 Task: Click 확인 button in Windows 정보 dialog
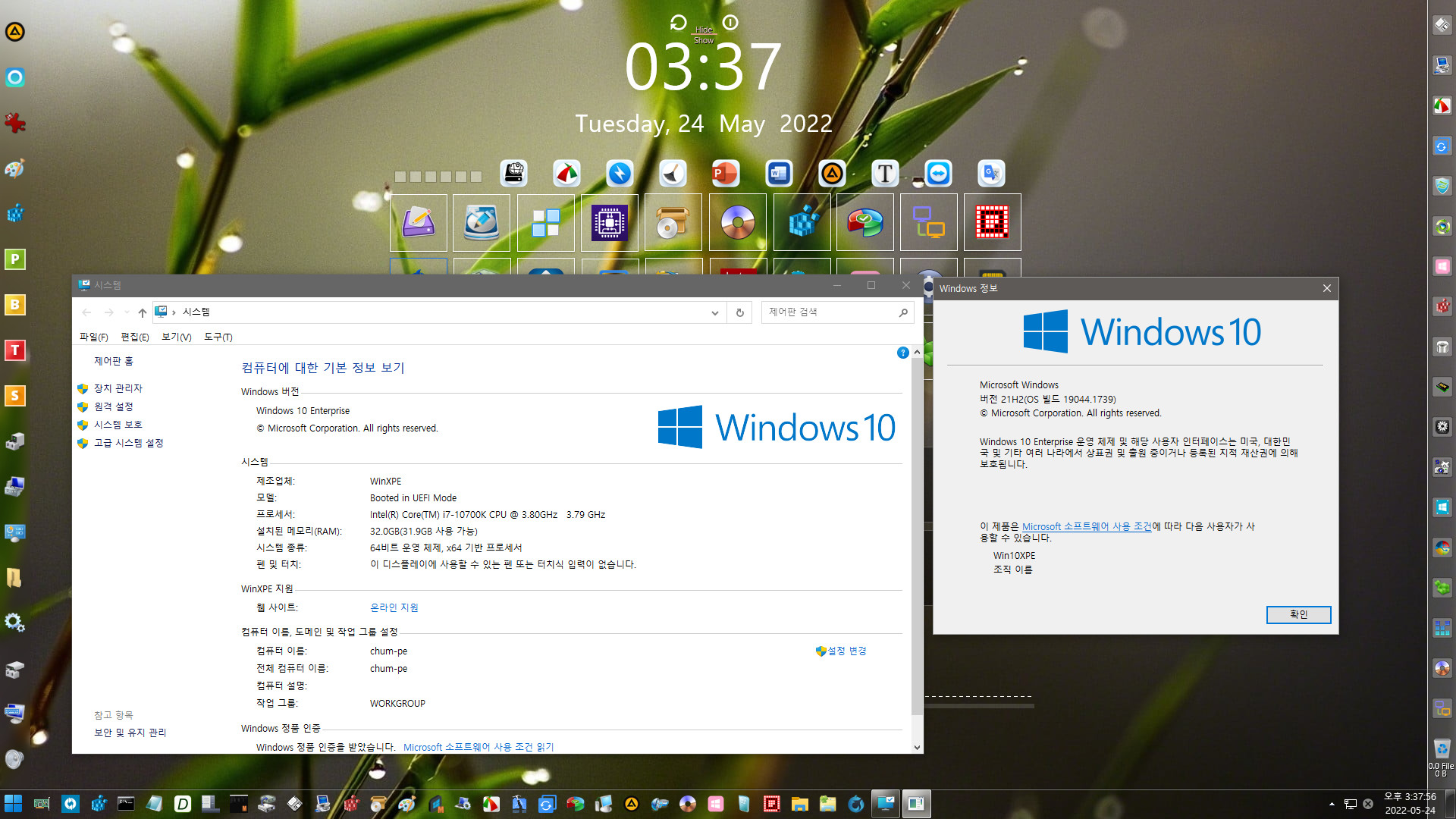[1298, 614]
